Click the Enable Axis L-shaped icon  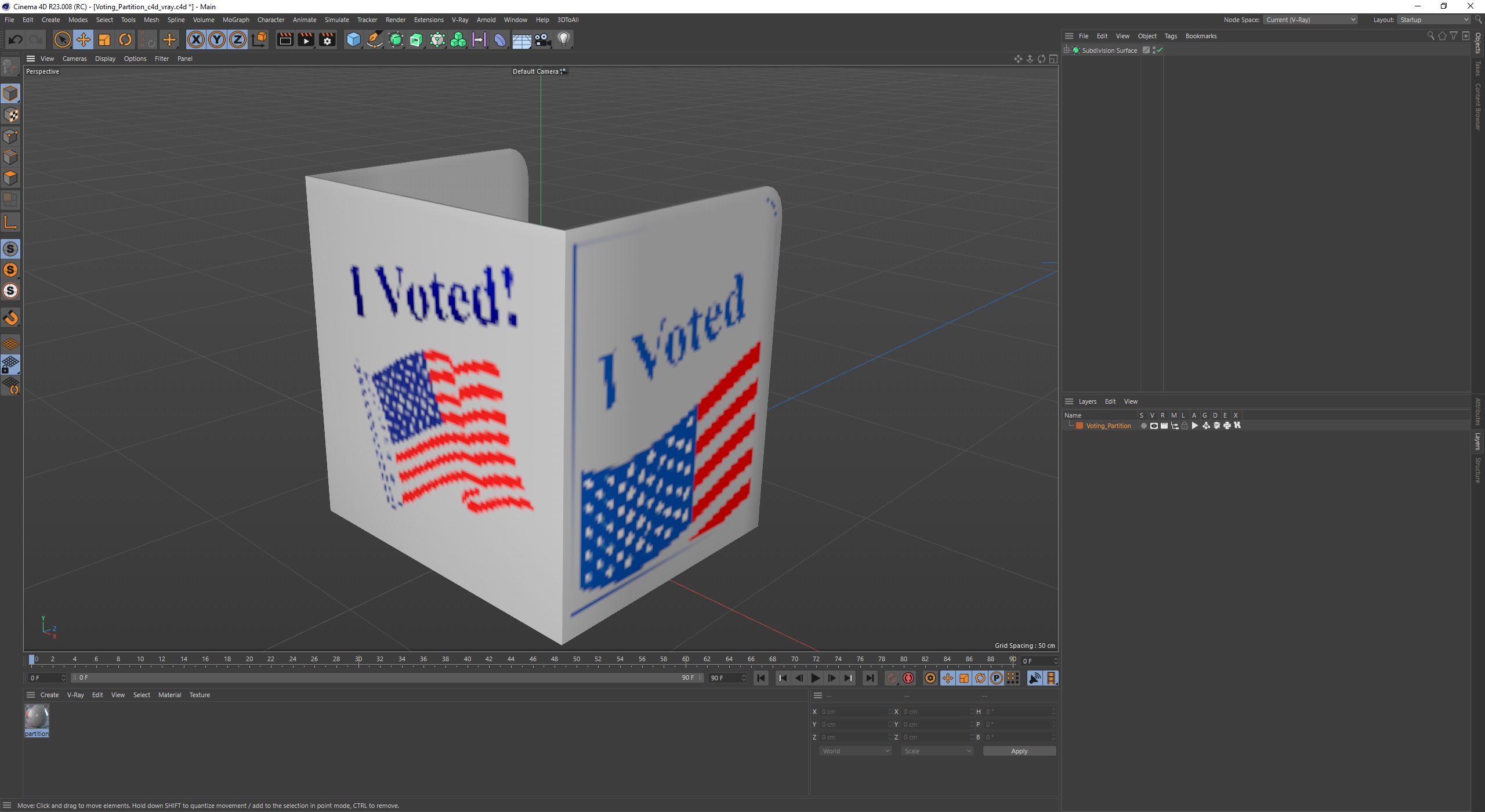pos(10,222)
